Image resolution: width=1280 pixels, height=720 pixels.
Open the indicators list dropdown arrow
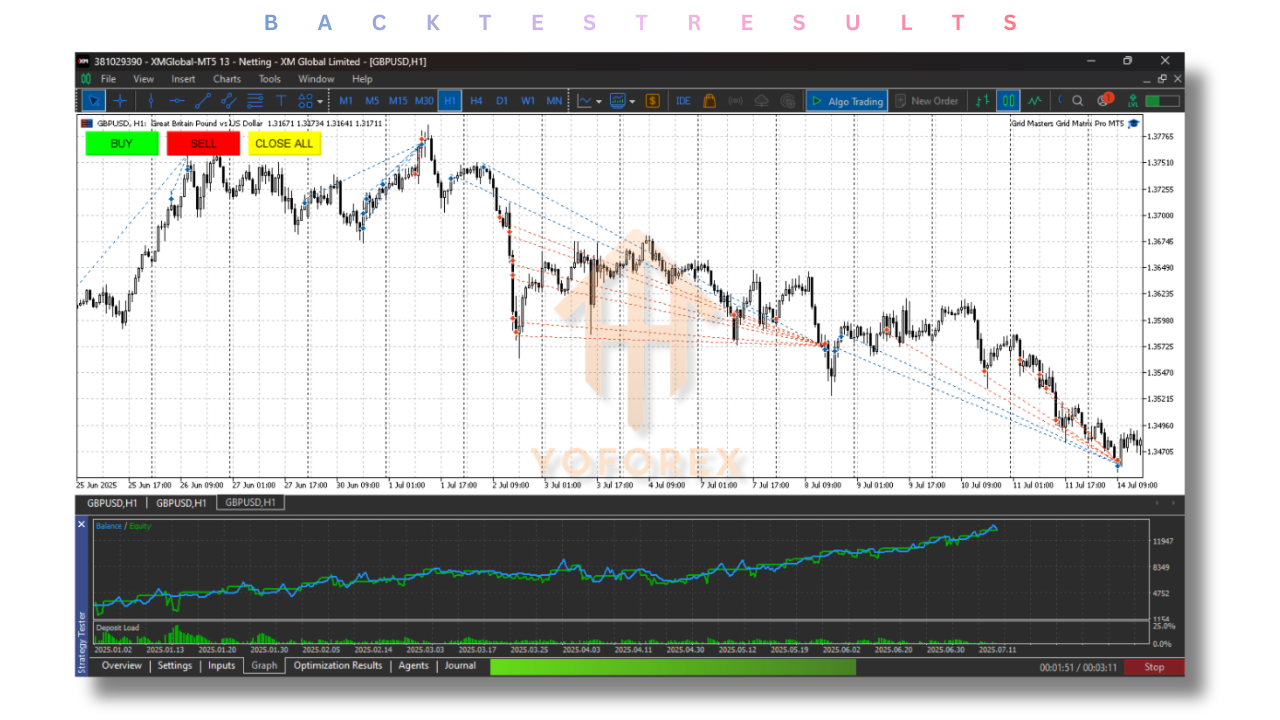click(598, 102)
